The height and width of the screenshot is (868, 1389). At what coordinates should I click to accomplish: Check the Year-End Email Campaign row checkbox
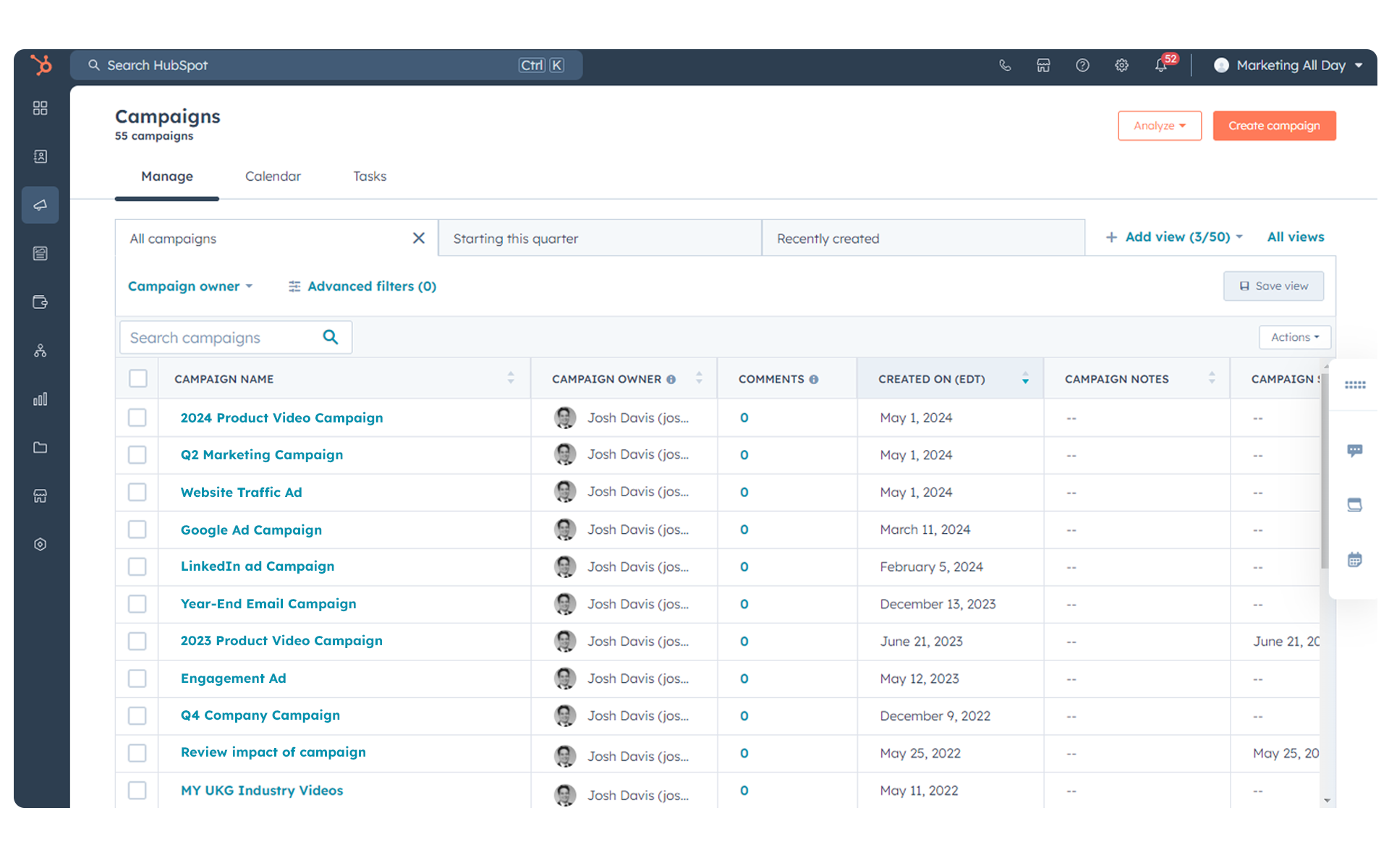[137, 604]
